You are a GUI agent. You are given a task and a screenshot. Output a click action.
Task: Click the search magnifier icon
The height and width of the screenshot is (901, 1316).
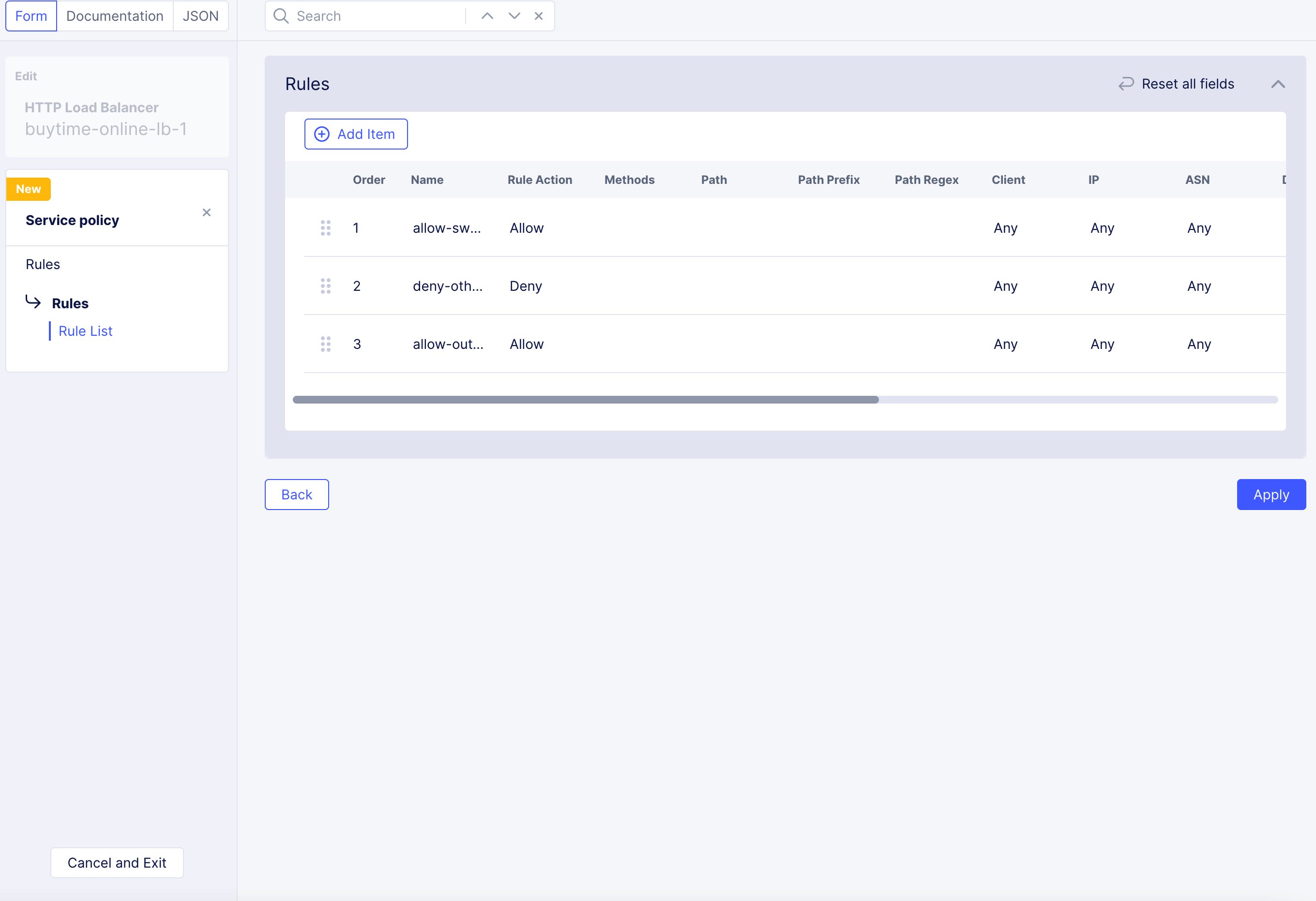click(x=281, y=16)
